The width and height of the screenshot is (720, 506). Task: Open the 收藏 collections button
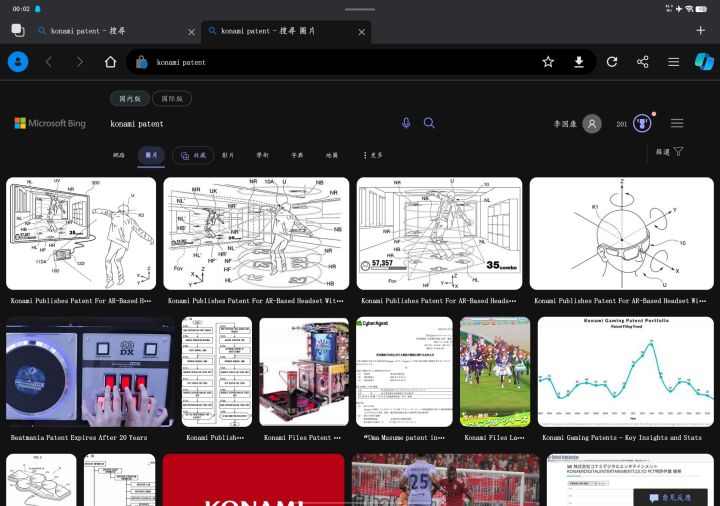(193, 156)
